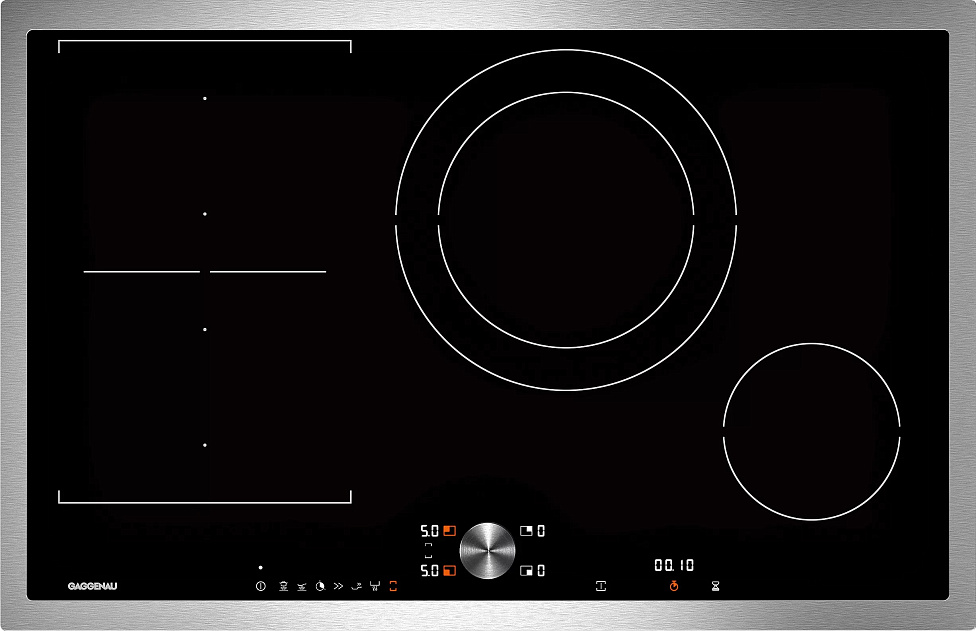Activate the double-chevron boost icon
The width and height of the screenshot is (976, 631).
point(338,586)
